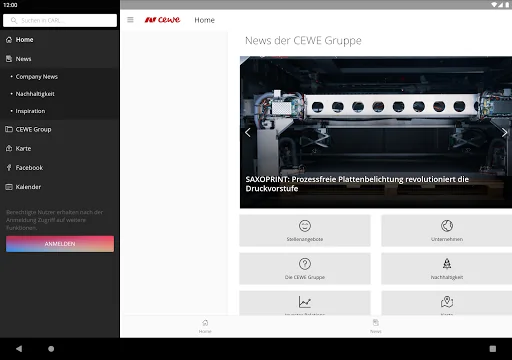Click the CEWE logo in header
The width and height of the screenshot is (512, 360).
click(x=162, y=20)
